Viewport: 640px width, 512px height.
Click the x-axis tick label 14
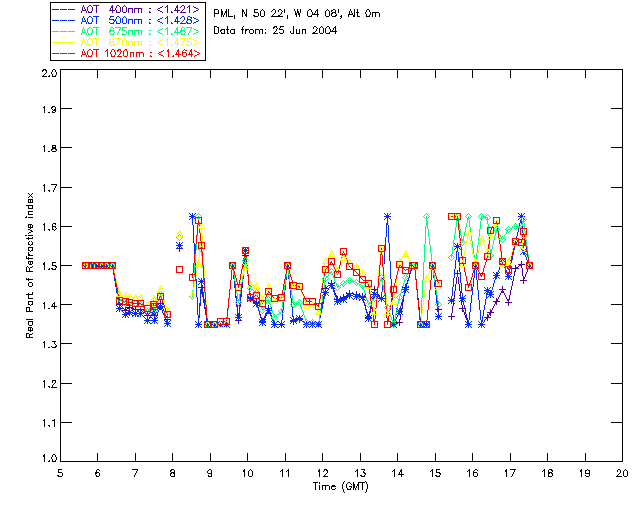398,473
